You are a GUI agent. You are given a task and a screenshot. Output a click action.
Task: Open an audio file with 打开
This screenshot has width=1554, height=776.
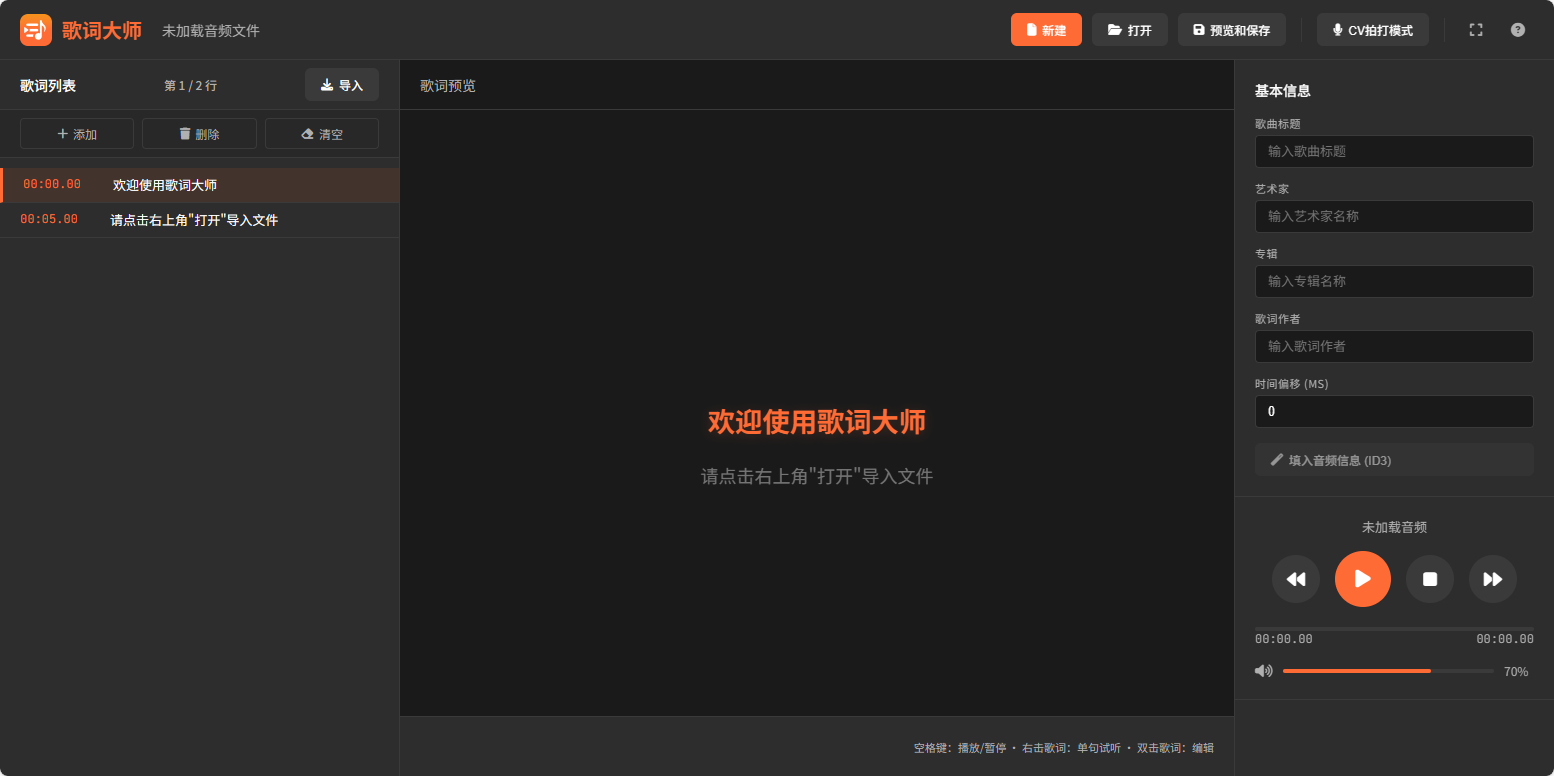click(x=1130, y=30)
